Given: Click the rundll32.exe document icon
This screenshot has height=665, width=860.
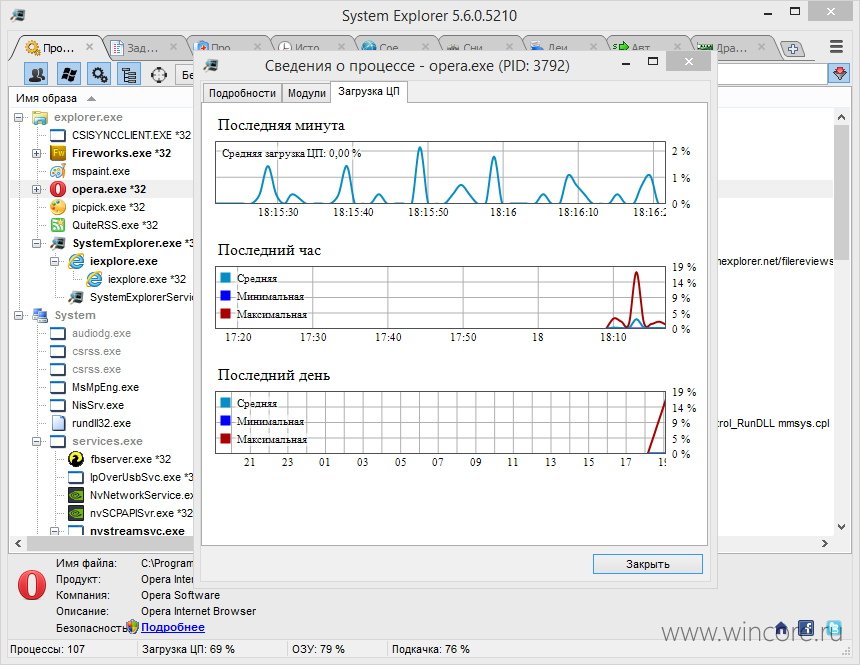Looking at the screenshot, I should coord(58,424).
